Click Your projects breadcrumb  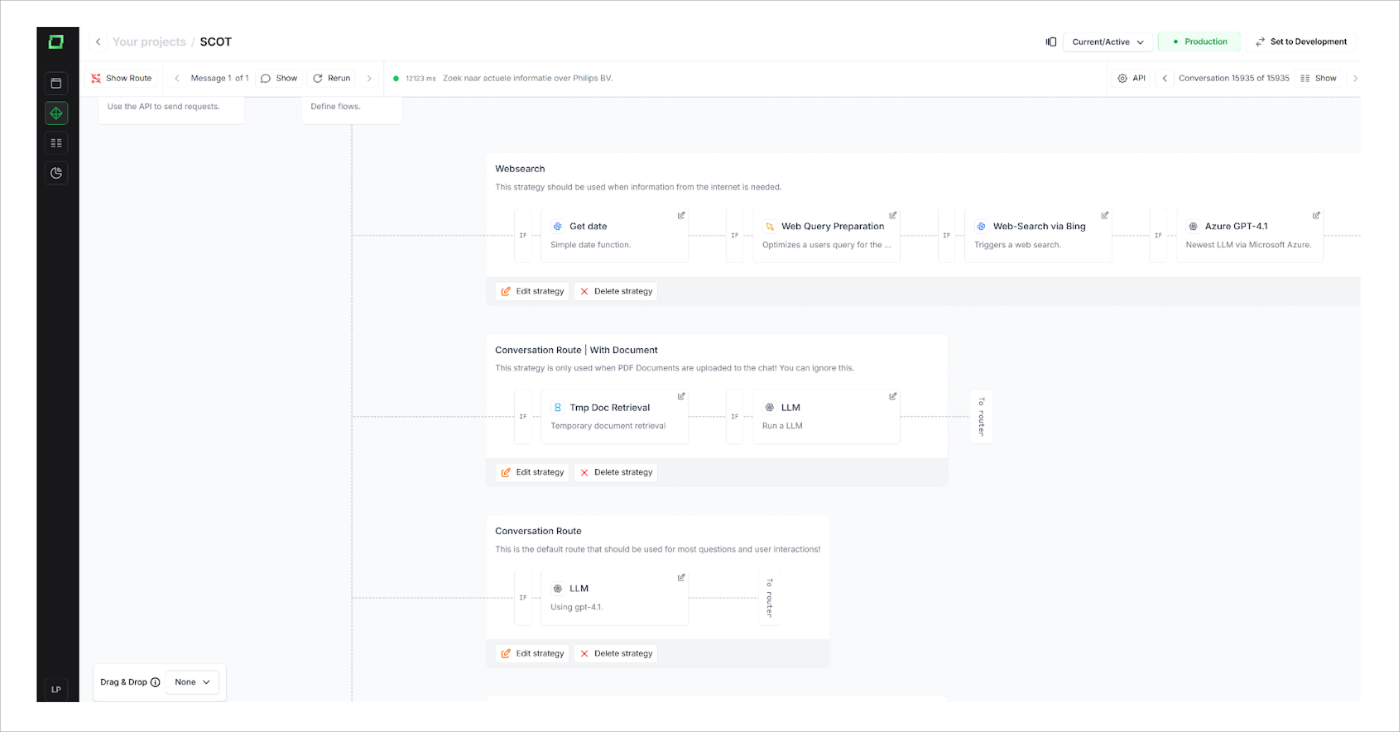[x=149, y=42]
